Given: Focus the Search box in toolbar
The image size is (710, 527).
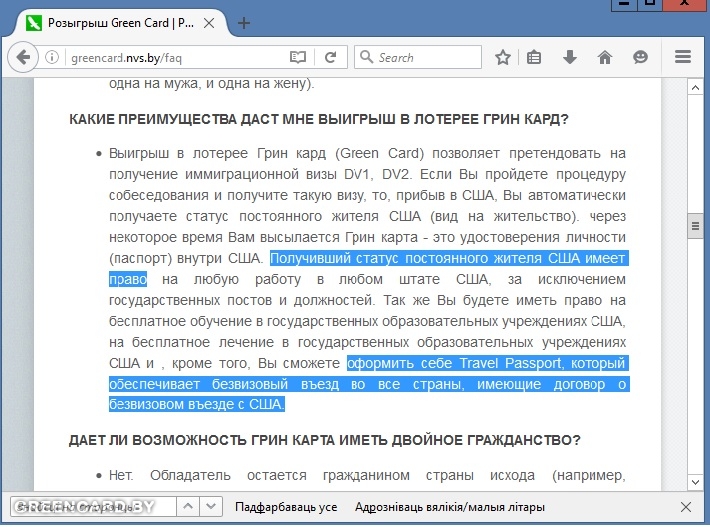Looking at the screenshot, I should [x=425, y=57].
